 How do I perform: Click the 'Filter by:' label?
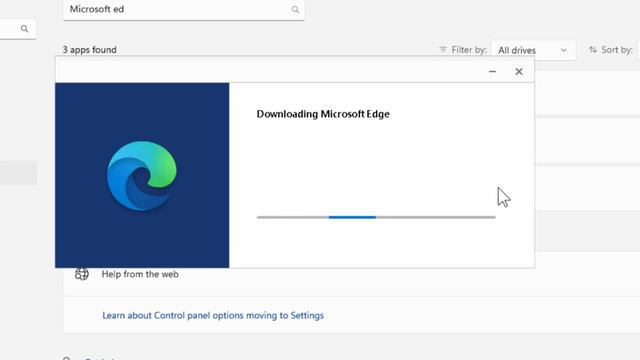[x=469, y=50]
